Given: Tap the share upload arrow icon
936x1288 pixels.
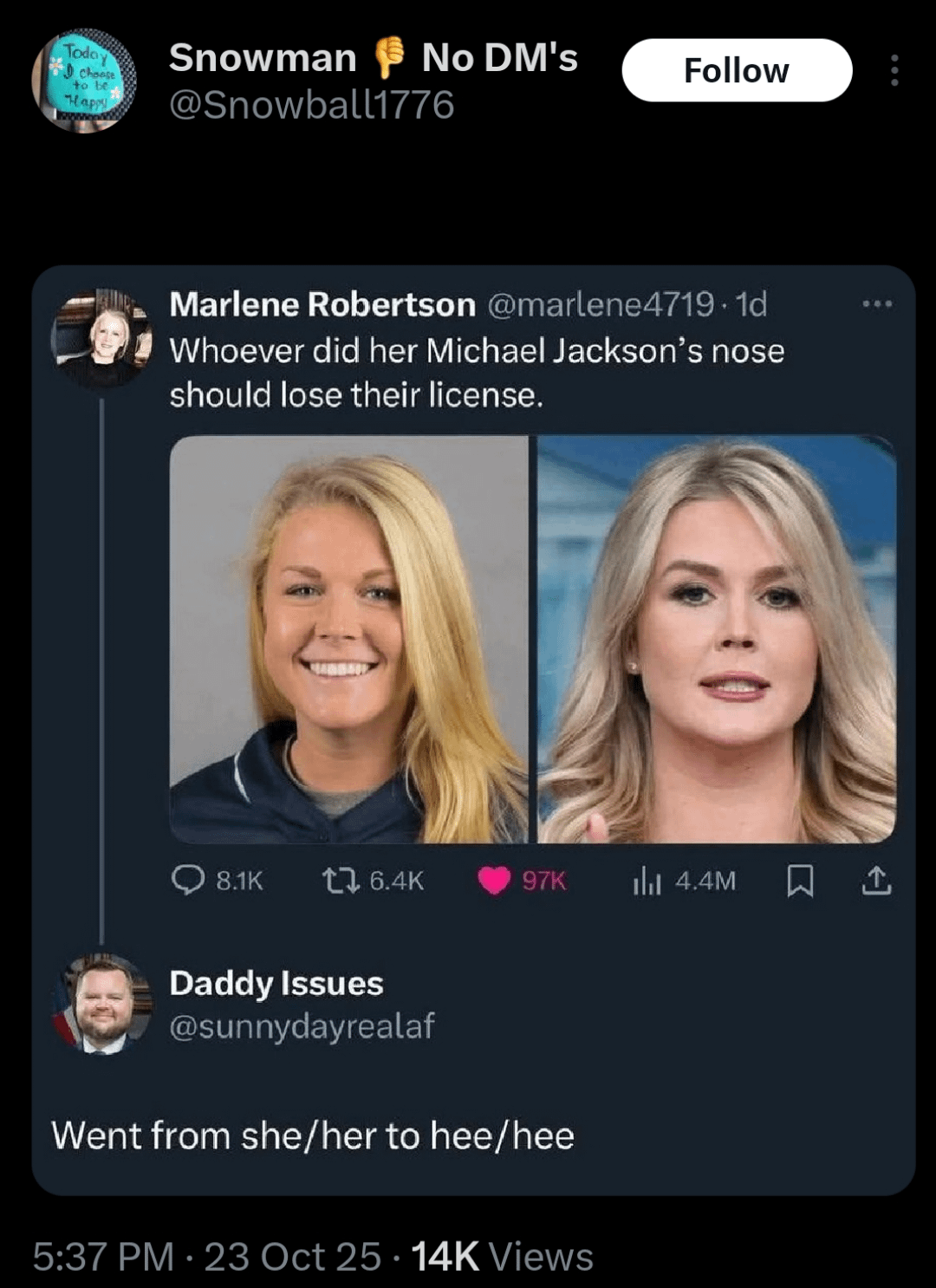Looking at the screenshot, I should click(876, 881).
